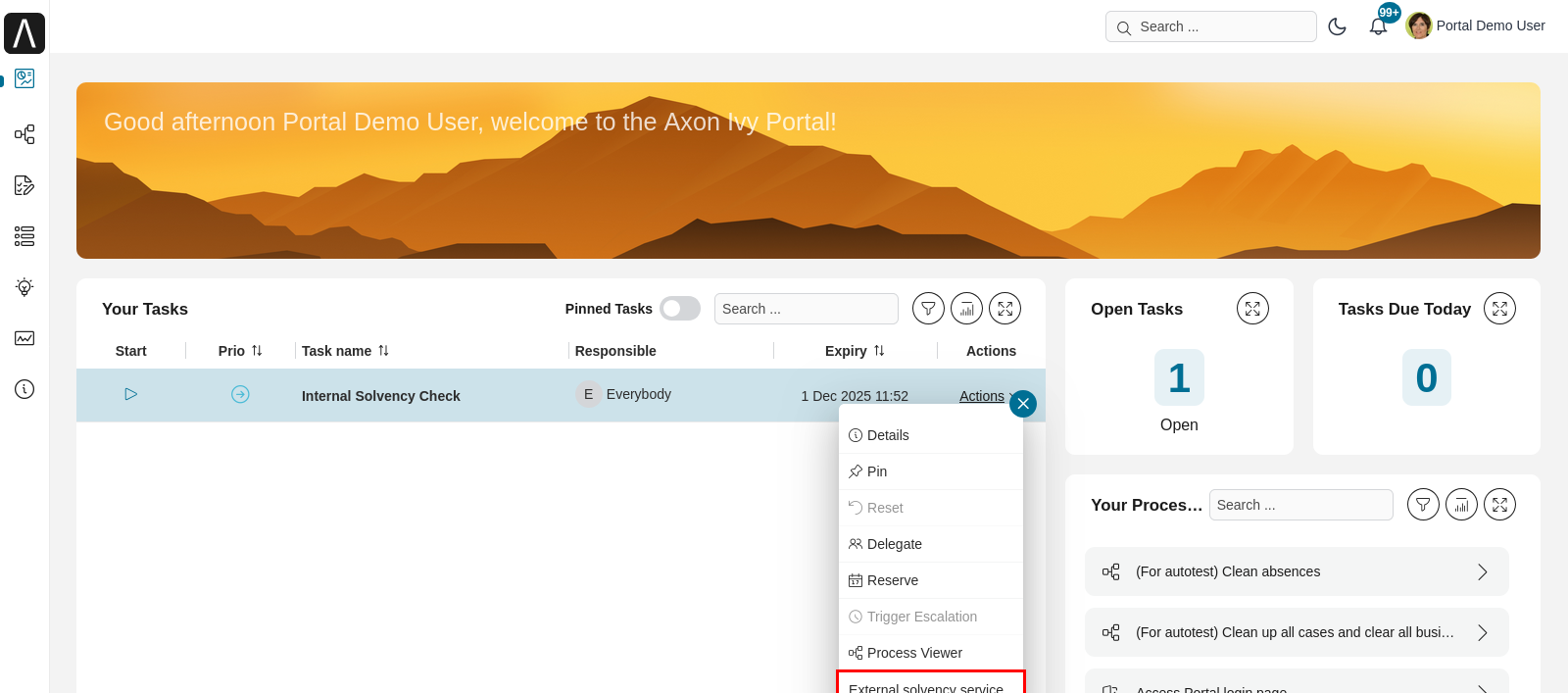
Task: Choose Reserve in the actions menu
Action: click(x=892, y=580)
